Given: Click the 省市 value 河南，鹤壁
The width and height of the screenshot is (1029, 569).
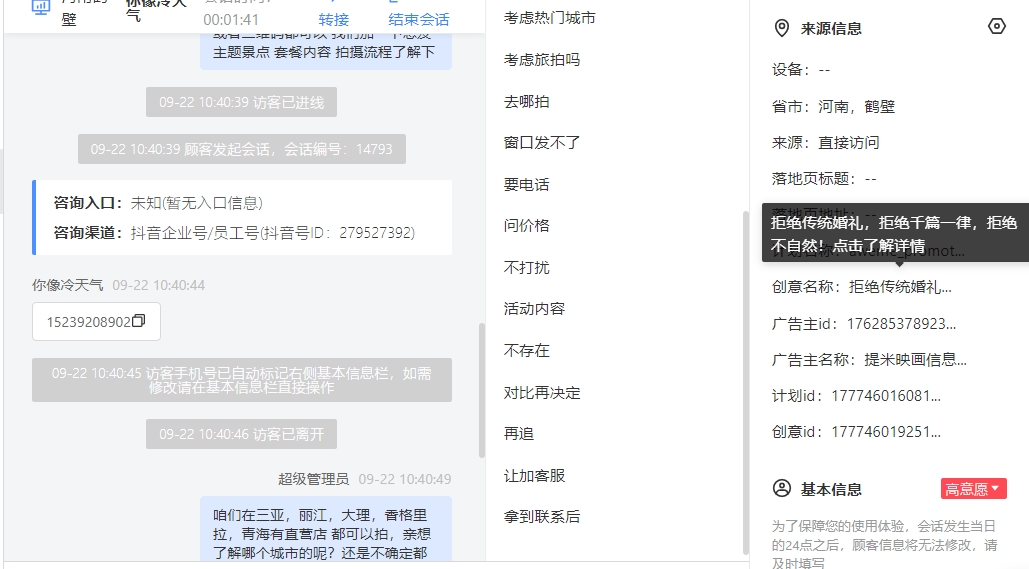Looking at the screenshot, I should [856, 106].
